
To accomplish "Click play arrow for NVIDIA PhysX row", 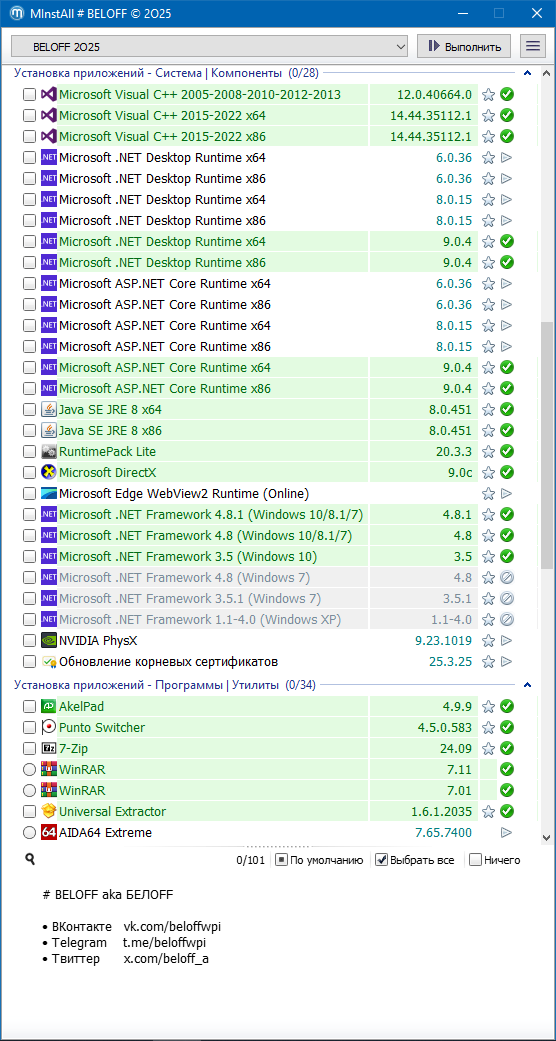I will pyautogui.click(x=507, y=641).
